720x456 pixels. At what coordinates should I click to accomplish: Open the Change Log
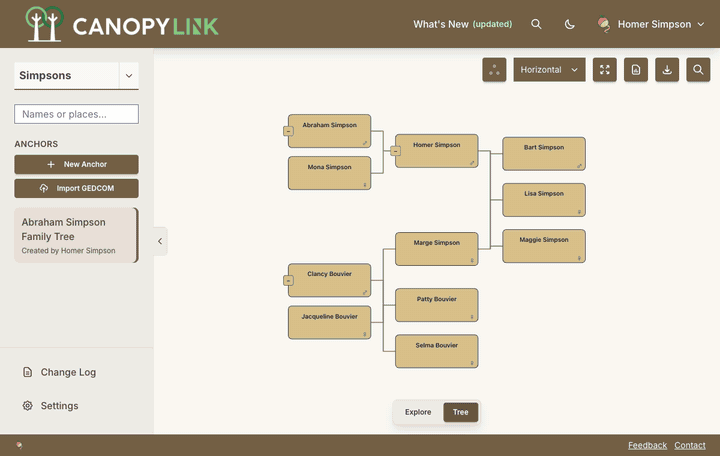pyautogui.click(x=60, y=372)
